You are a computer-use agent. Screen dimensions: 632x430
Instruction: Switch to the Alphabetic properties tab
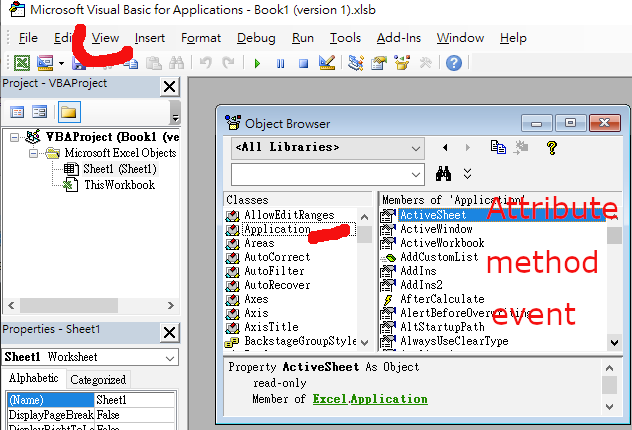click(x=33, y=378)
